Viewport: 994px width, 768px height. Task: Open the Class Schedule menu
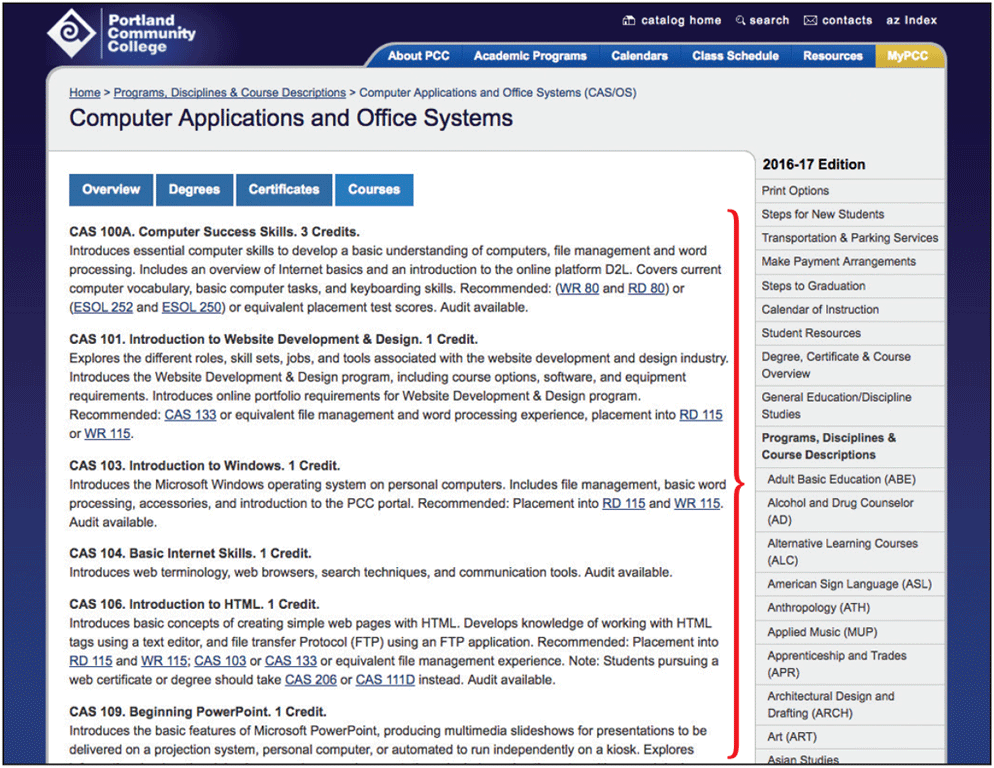[735, 56]
